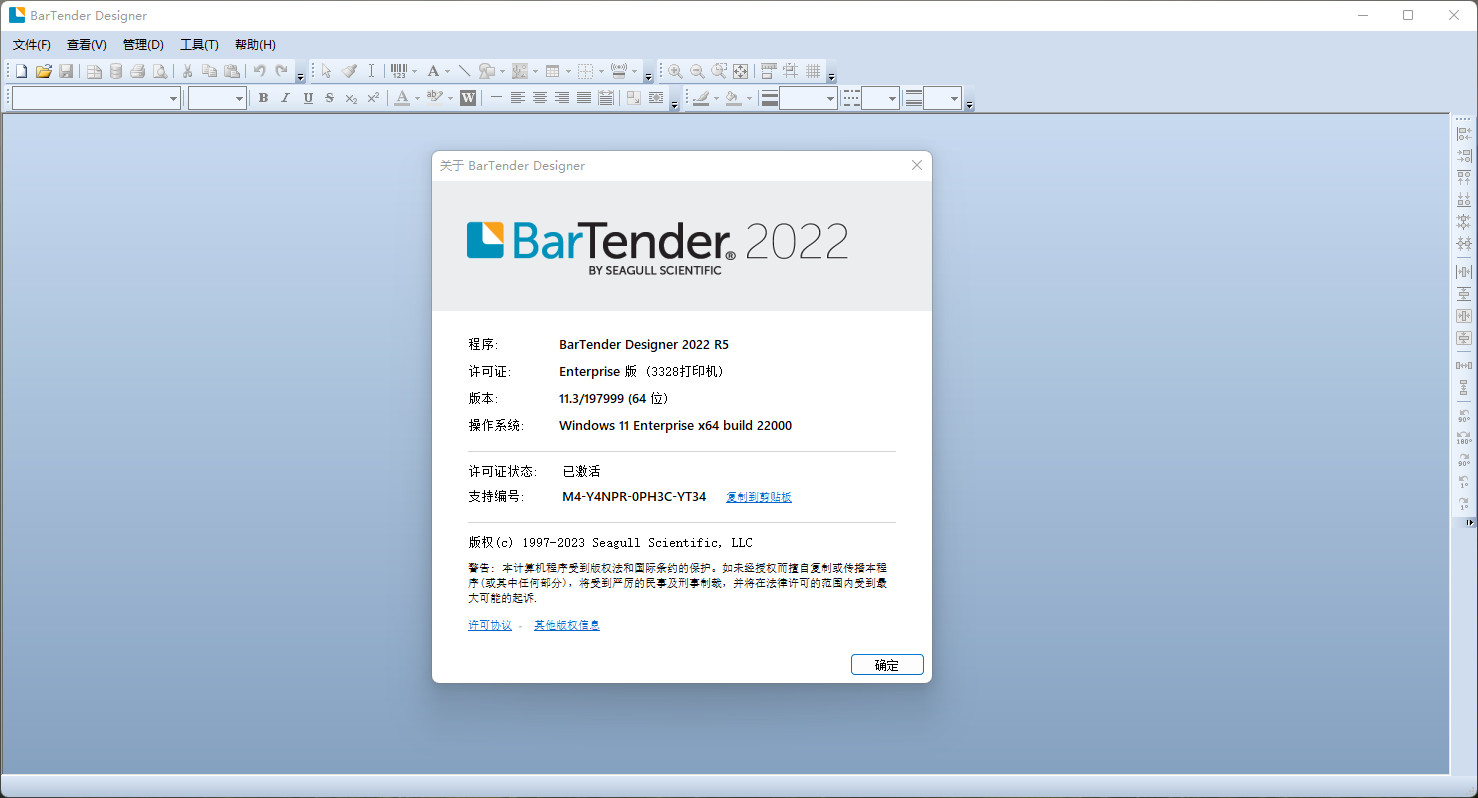
Task: Click the format painter brush icon
Action: click(349, 71)
